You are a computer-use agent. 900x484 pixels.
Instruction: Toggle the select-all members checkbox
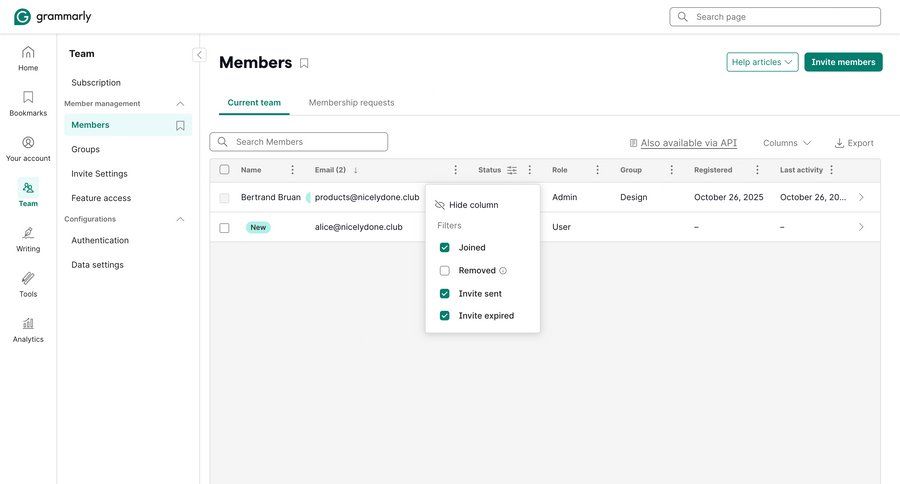pos(224,169)
